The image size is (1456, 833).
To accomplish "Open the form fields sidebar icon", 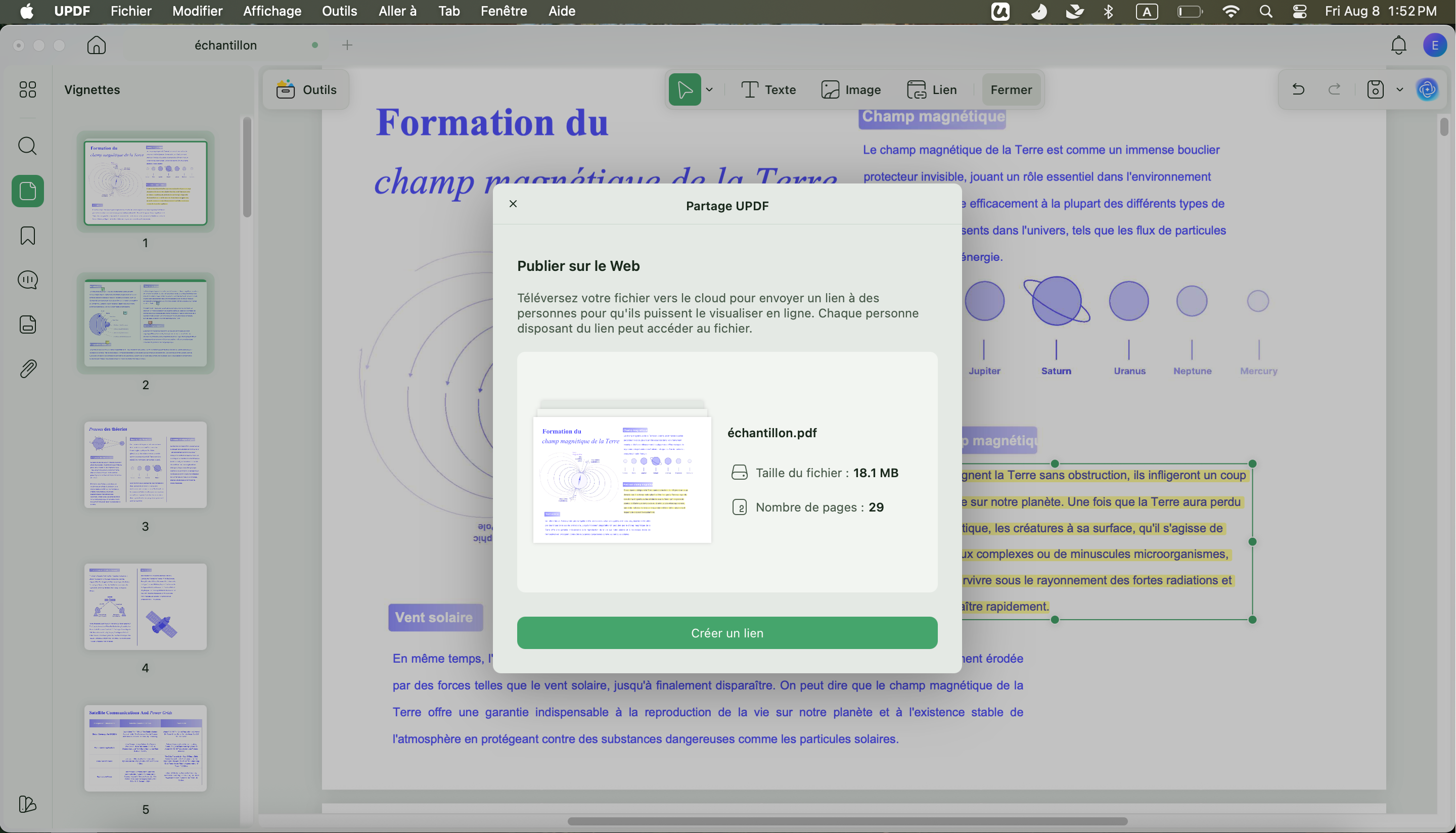I will (x=27, y=325).
